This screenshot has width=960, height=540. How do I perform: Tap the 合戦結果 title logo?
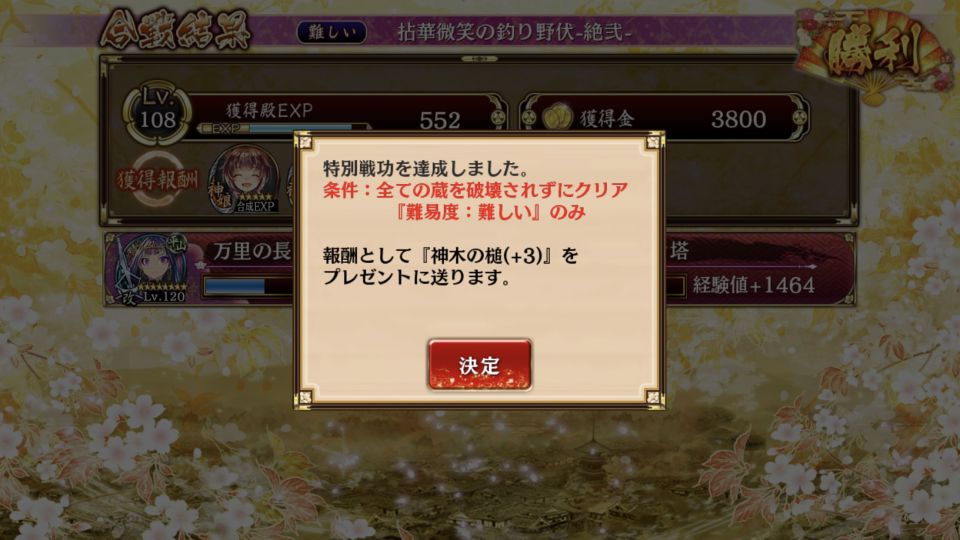coord(175,29)
